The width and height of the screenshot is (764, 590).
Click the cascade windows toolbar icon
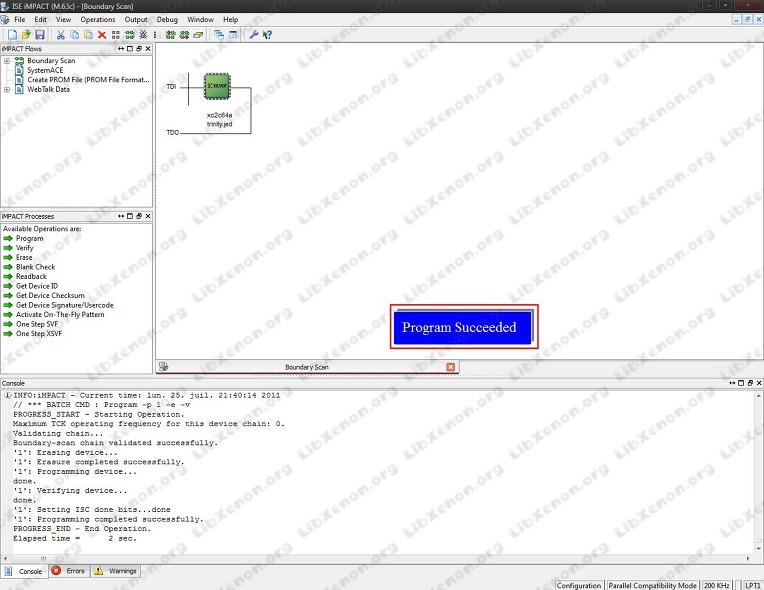(219, 35)
